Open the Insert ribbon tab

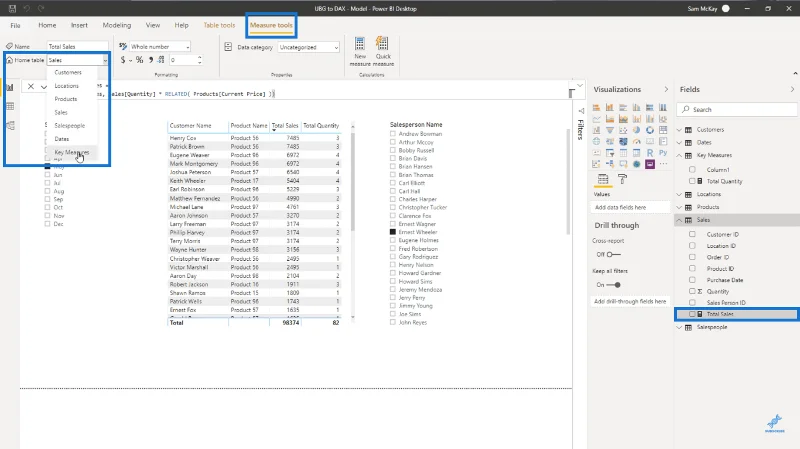coord(79,25)
